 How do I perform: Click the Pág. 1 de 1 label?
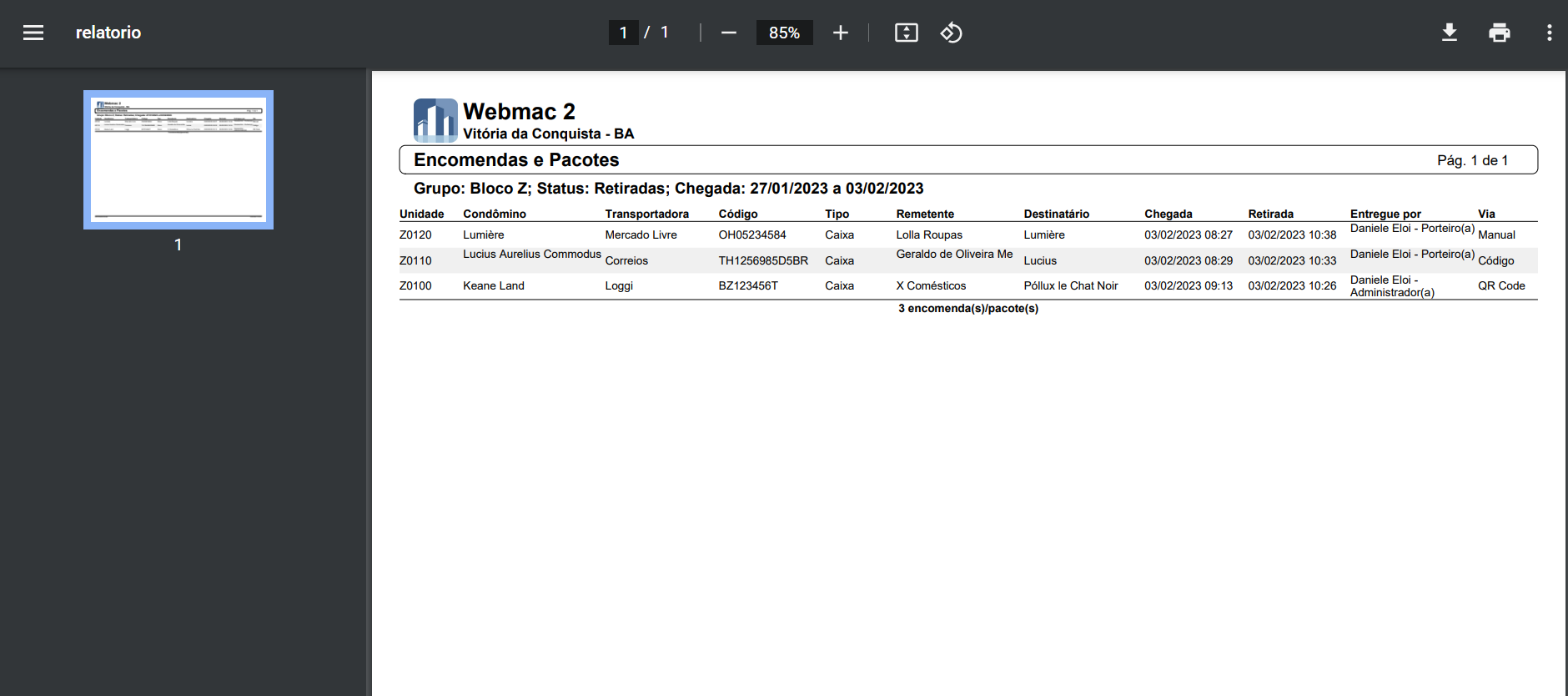1472,160
